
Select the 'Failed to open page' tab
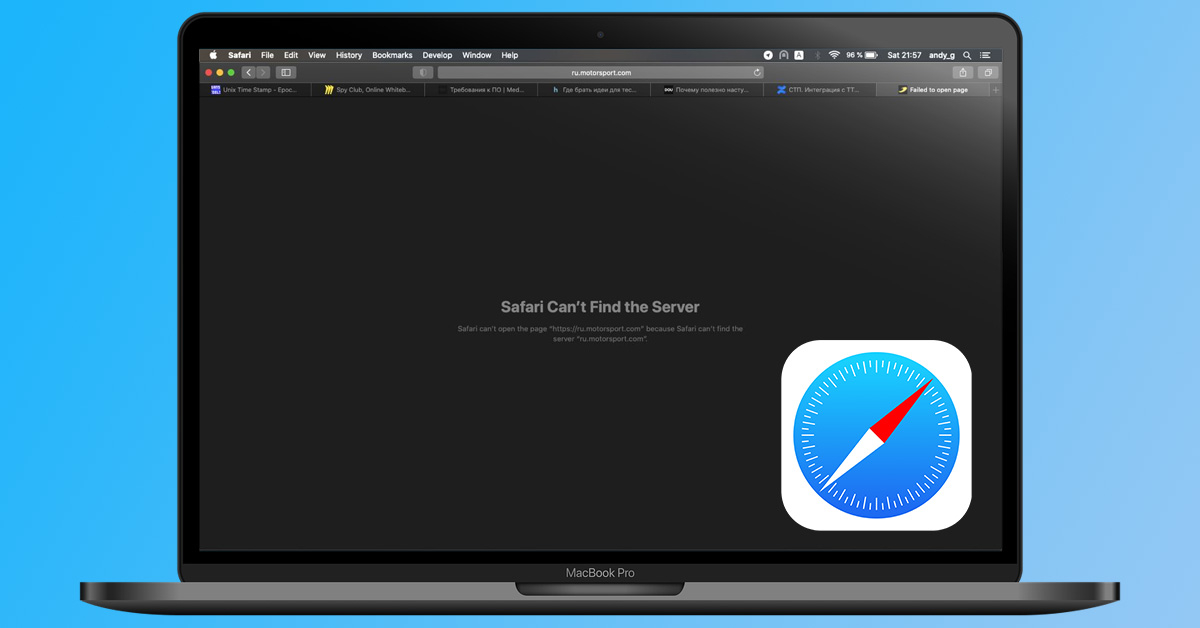pos(938,90)
